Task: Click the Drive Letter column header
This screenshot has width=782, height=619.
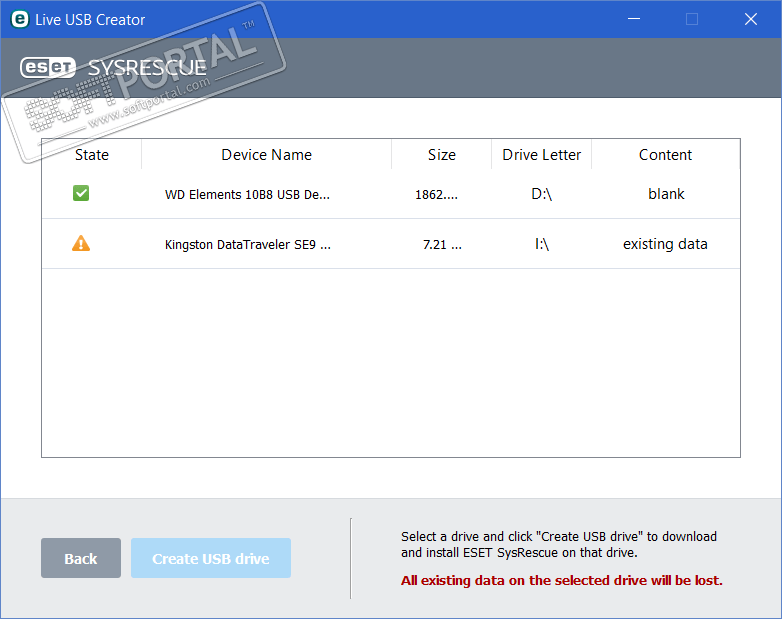Action: [542, 155]
